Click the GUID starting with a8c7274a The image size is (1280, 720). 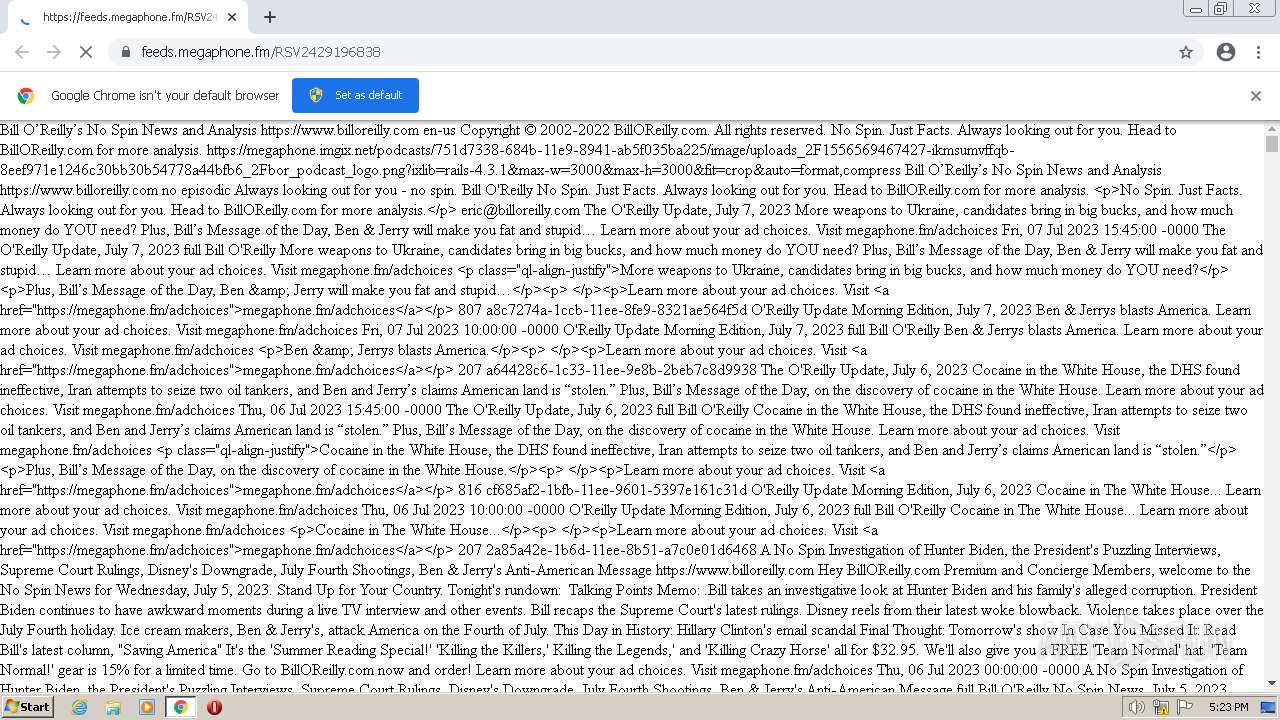click(617, 310)
